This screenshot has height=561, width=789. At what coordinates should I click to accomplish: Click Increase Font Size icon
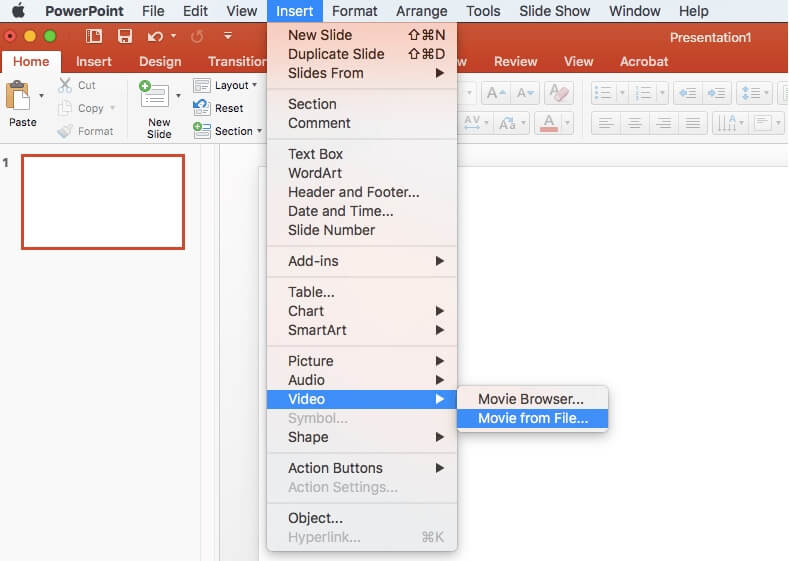pyautogui.click(x=496, y=93)
